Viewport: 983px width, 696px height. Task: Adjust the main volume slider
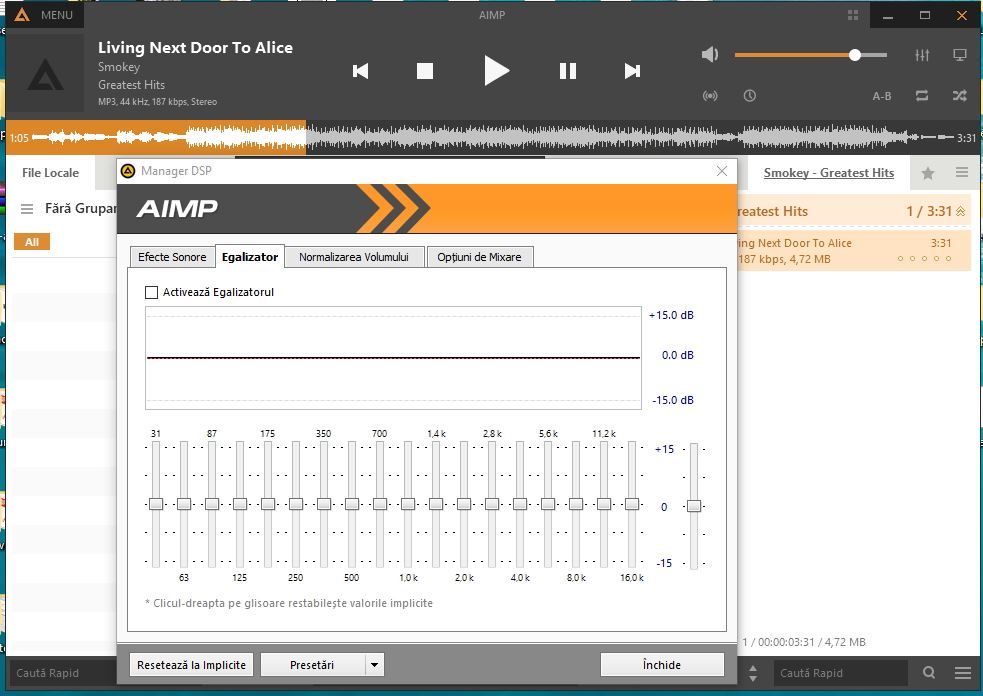[x=811, y=55]
